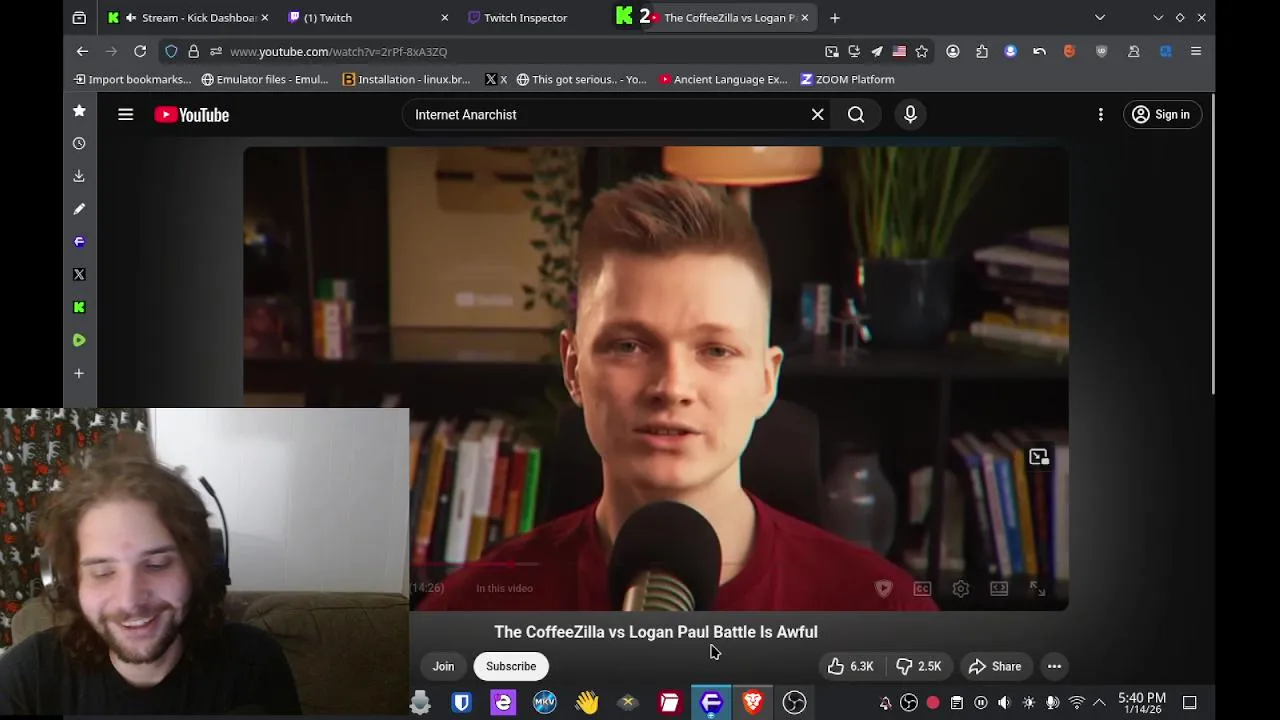The width and height of the screenshot is (1280, 720).
Task: Enter fullscreen on the video player
Action: click(1037, 589)
